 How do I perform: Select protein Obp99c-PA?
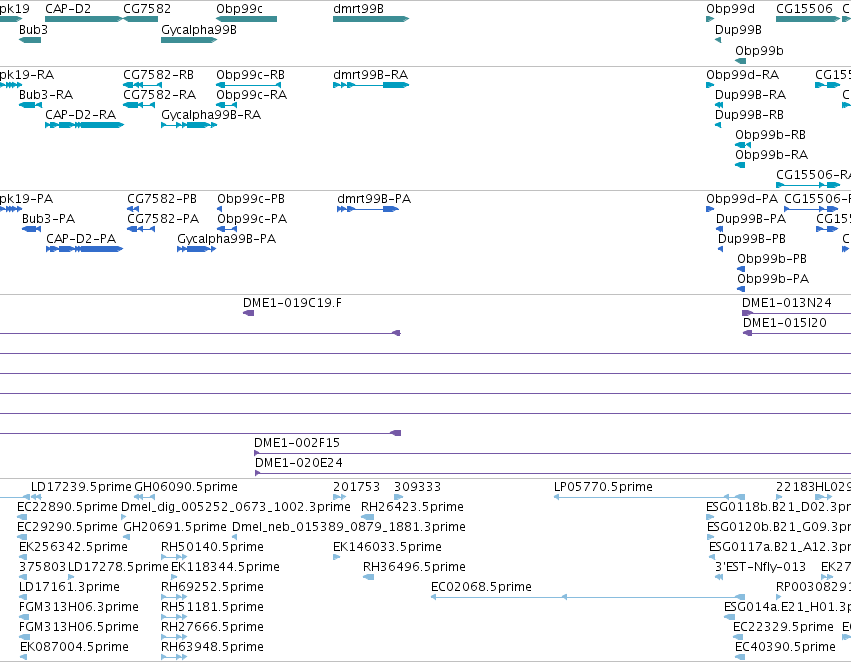(227, 229)
